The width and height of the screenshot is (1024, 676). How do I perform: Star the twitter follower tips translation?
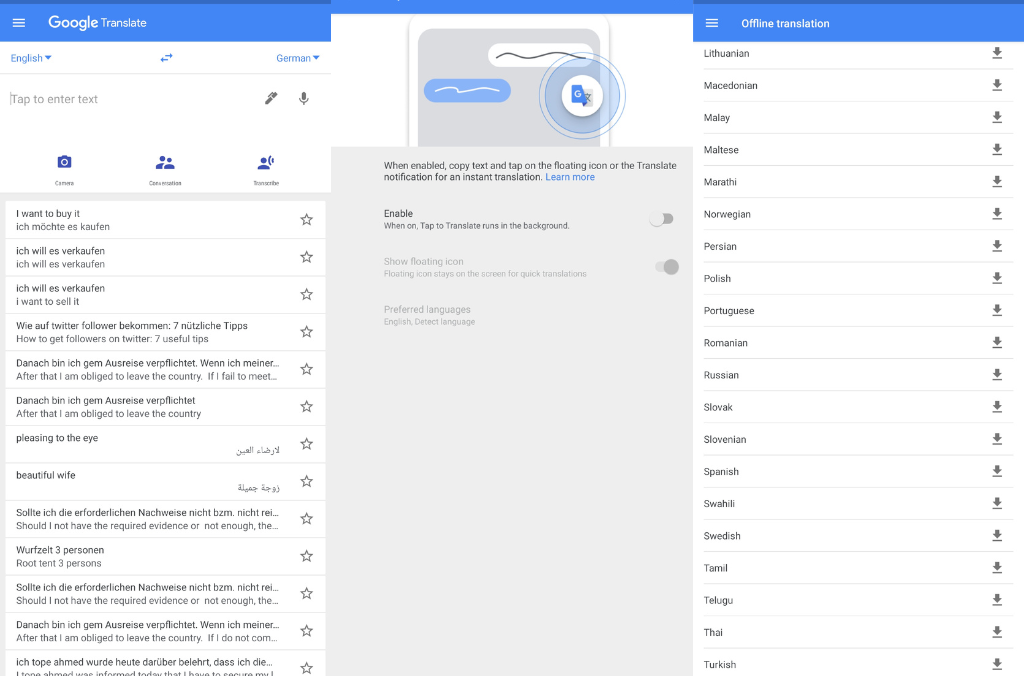[x=306, y=332]
